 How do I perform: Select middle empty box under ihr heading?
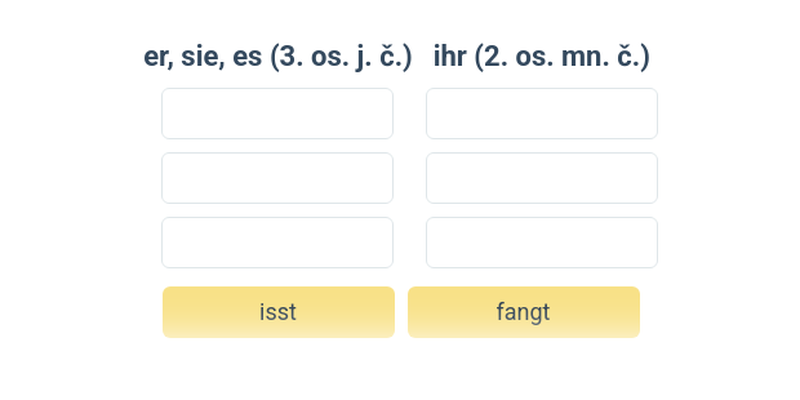click(541, 178)
